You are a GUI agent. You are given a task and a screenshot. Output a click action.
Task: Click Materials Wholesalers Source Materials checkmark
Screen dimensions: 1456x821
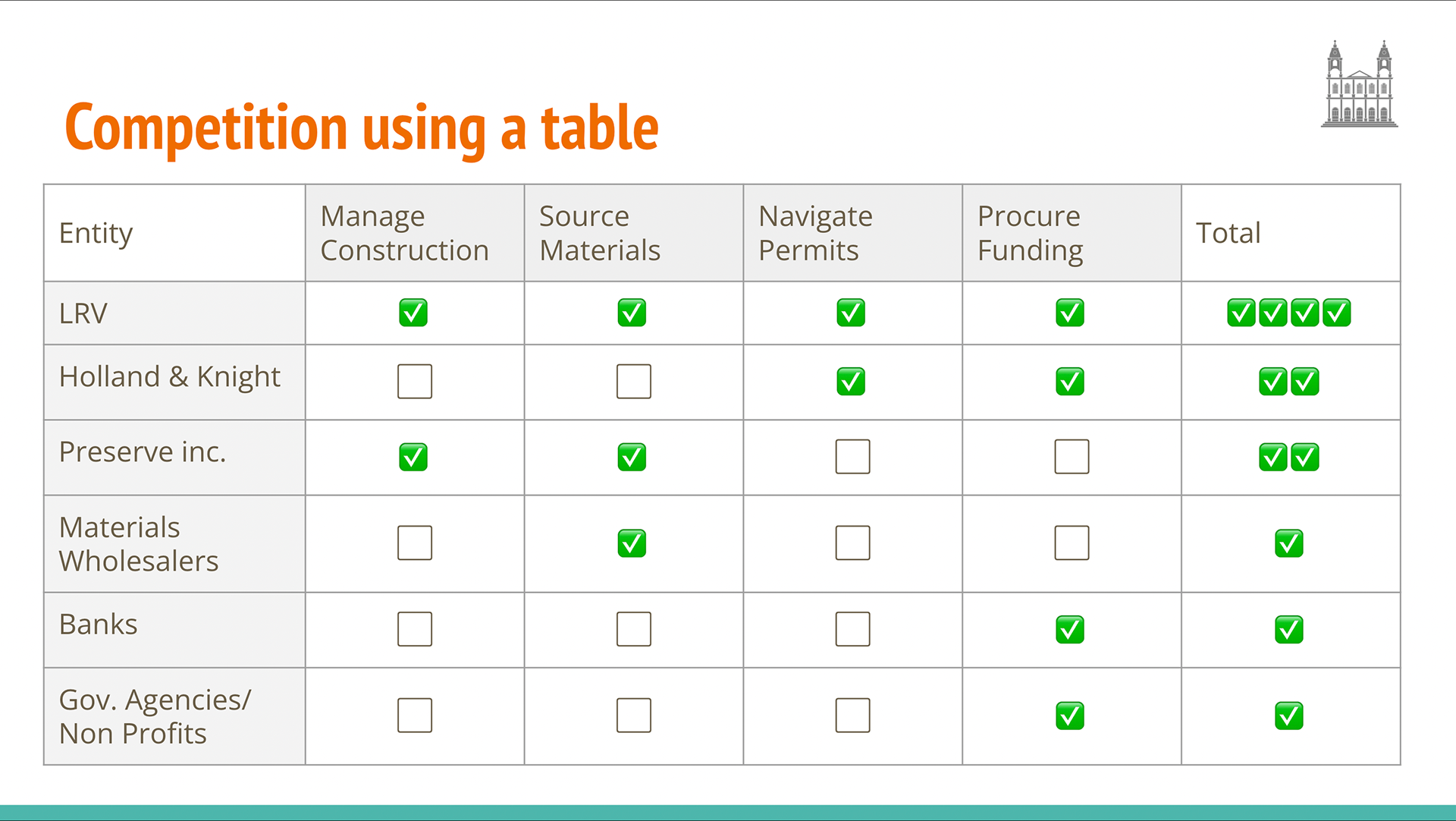click(x=632, y=543)
